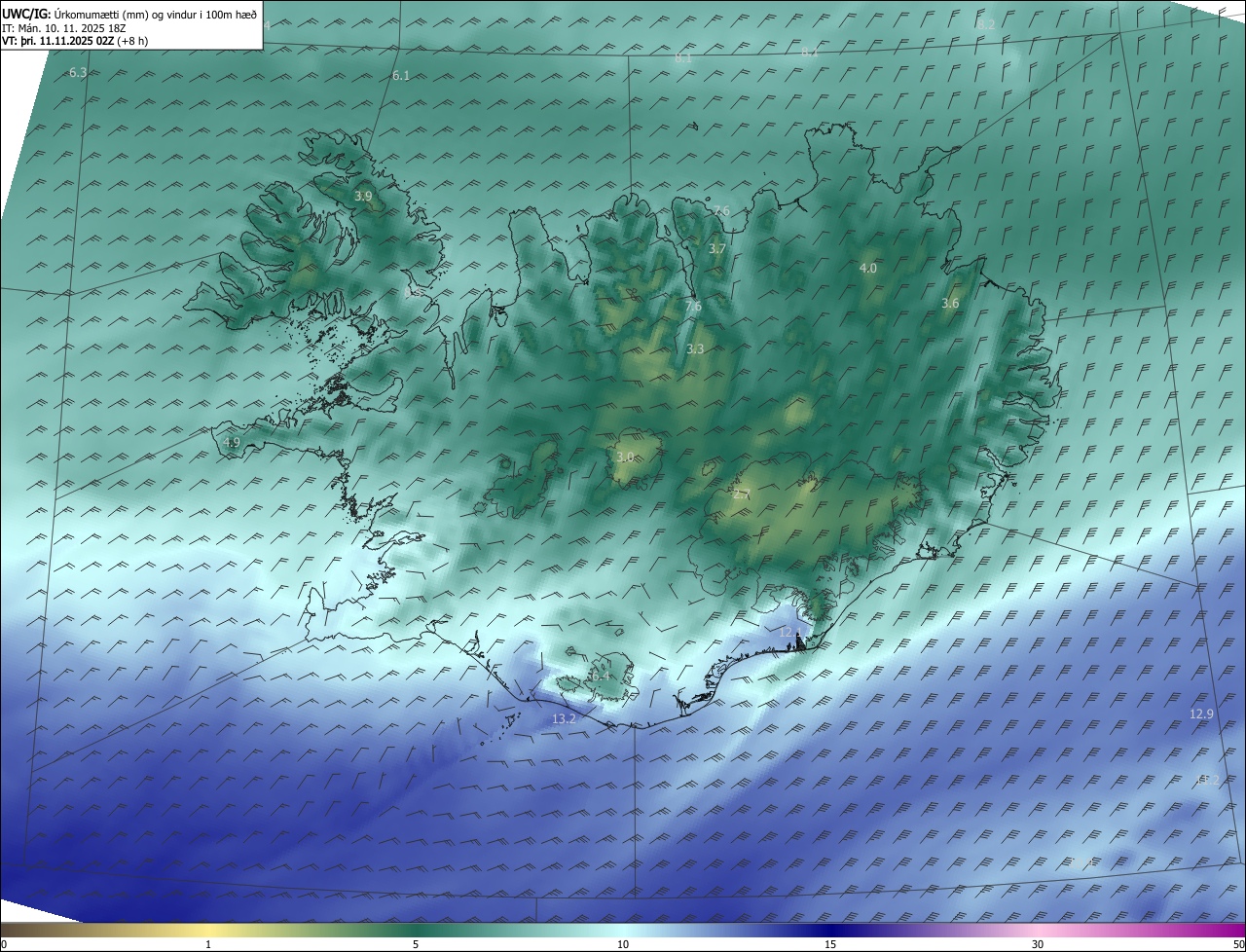The height and width of the screenshot is (952, 1246).
Task: Click the 'IT: Mán. 10. 11. 2025 18Z' line
Action: click(65, 28)
